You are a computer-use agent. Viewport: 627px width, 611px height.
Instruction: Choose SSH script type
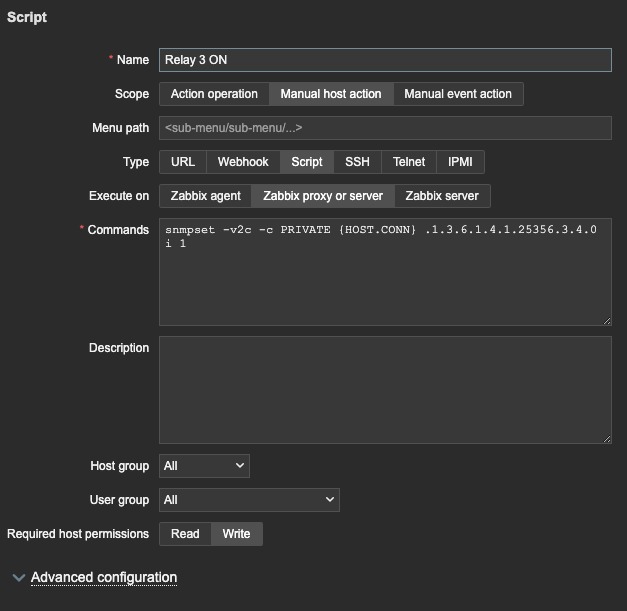pyautogui.click(x=357, y=162)
